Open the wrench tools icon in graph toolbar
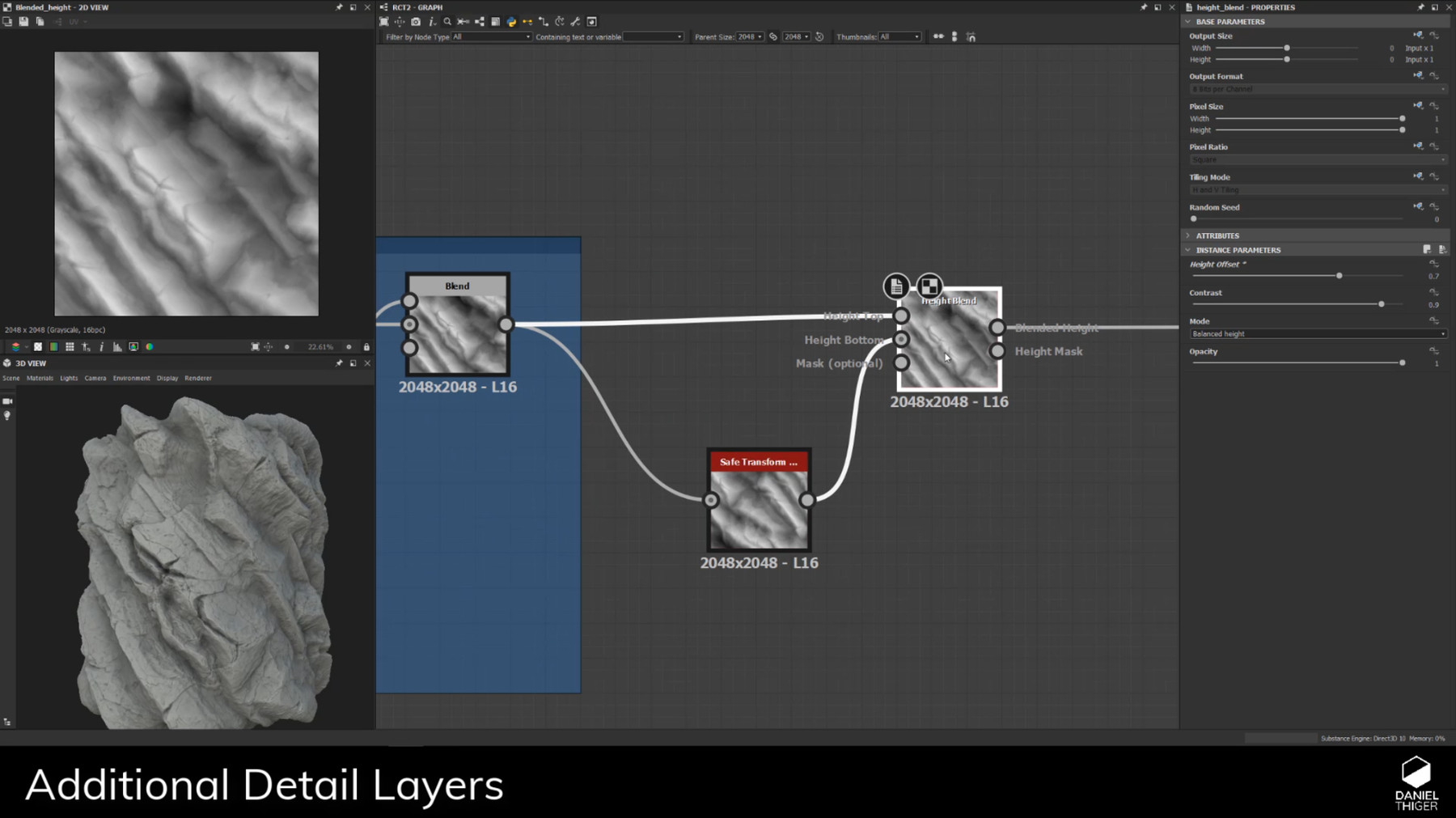This screenshot has height=818, width=1456. (x=576, y=22)
